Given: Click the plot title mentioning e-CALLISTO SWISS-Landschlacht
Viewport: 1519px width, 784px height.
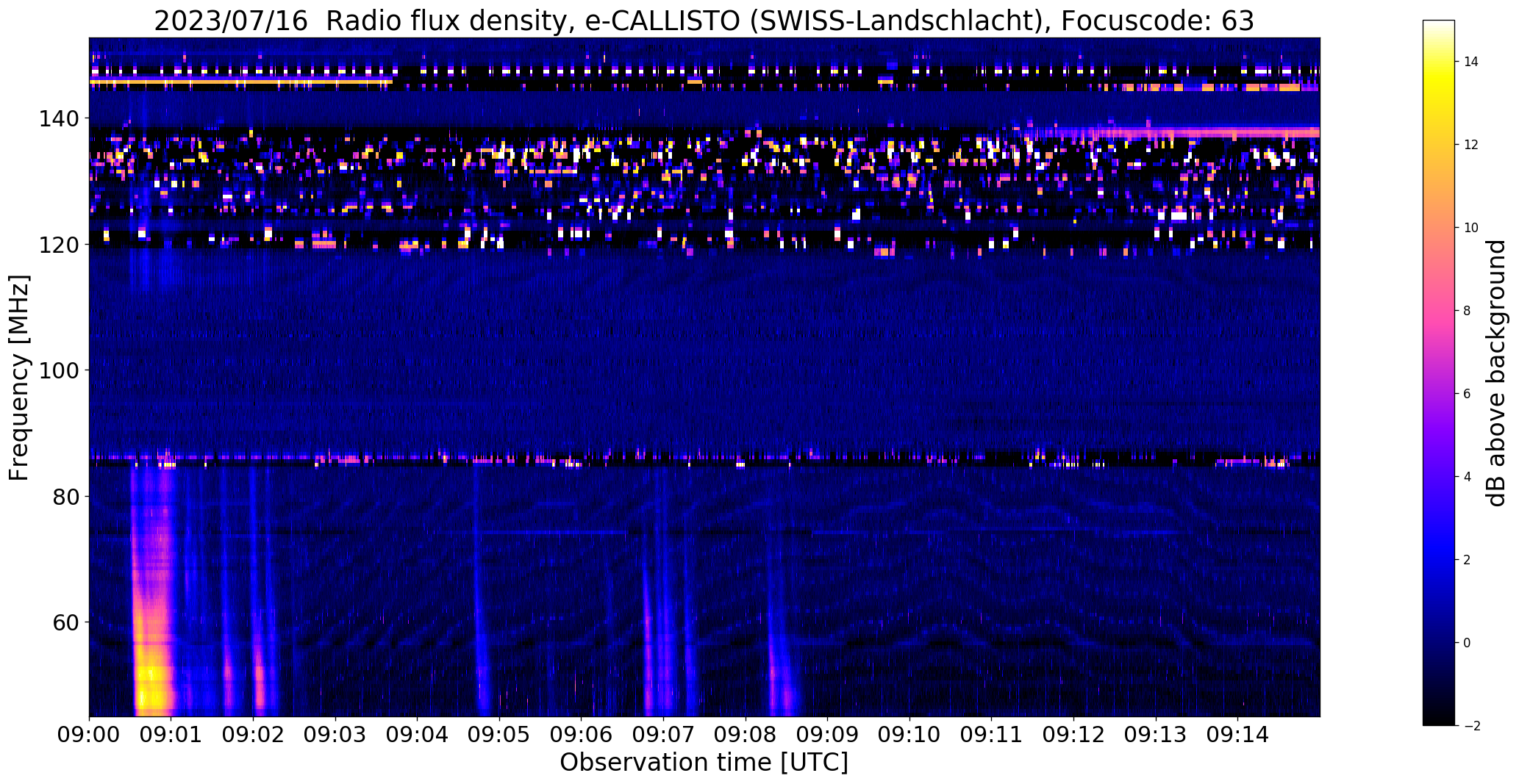Looking at the screenshot, I should [x=704, y=21].
